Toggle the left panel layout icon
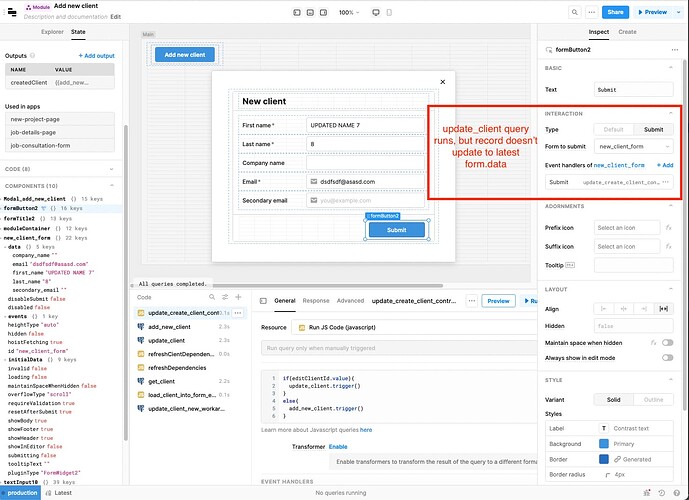Image resolution: width=689 pixels, height=500 pixels. 297,12
